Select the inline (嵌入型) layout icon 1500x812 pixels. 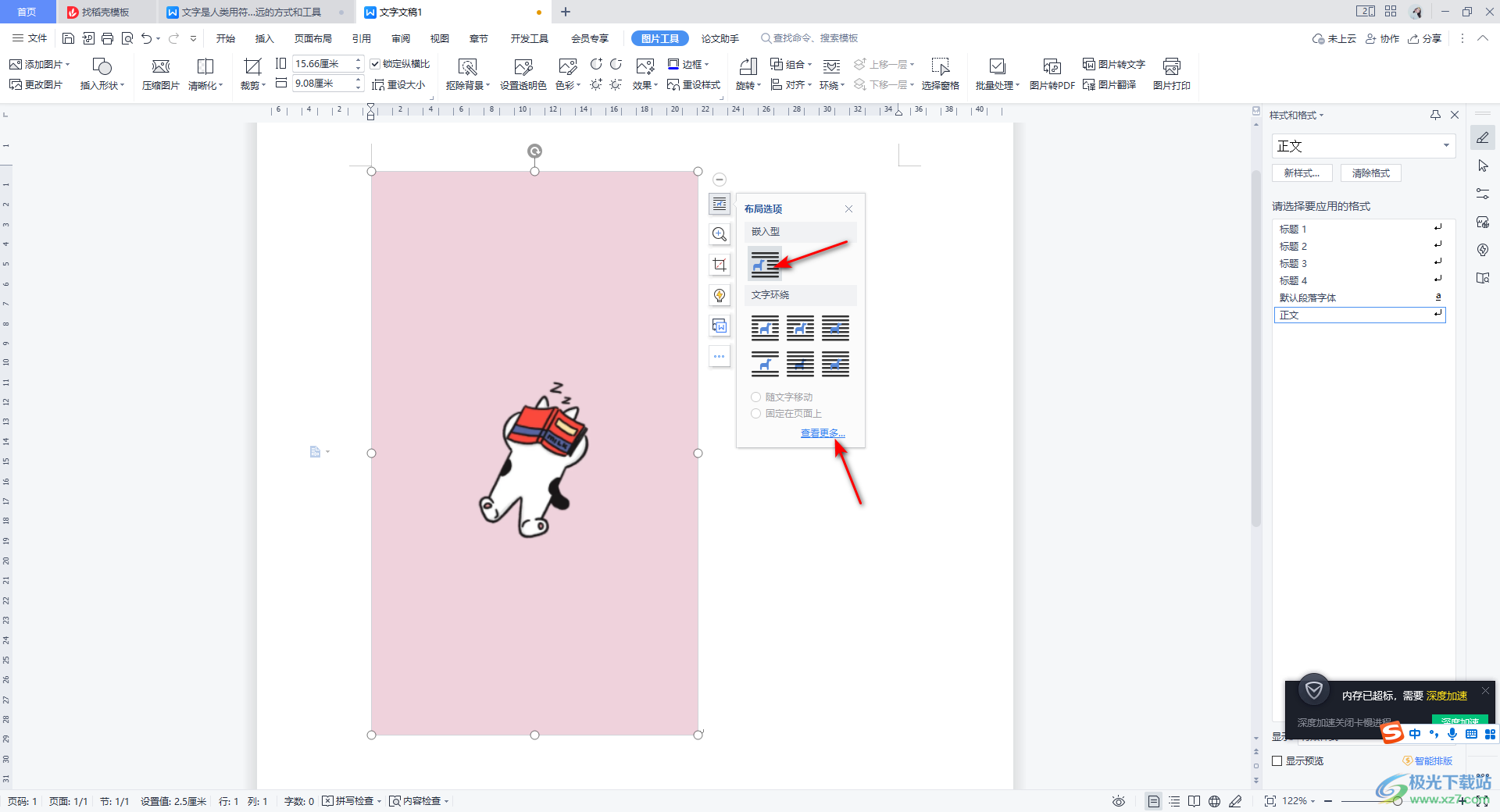[x=765, y=264]
